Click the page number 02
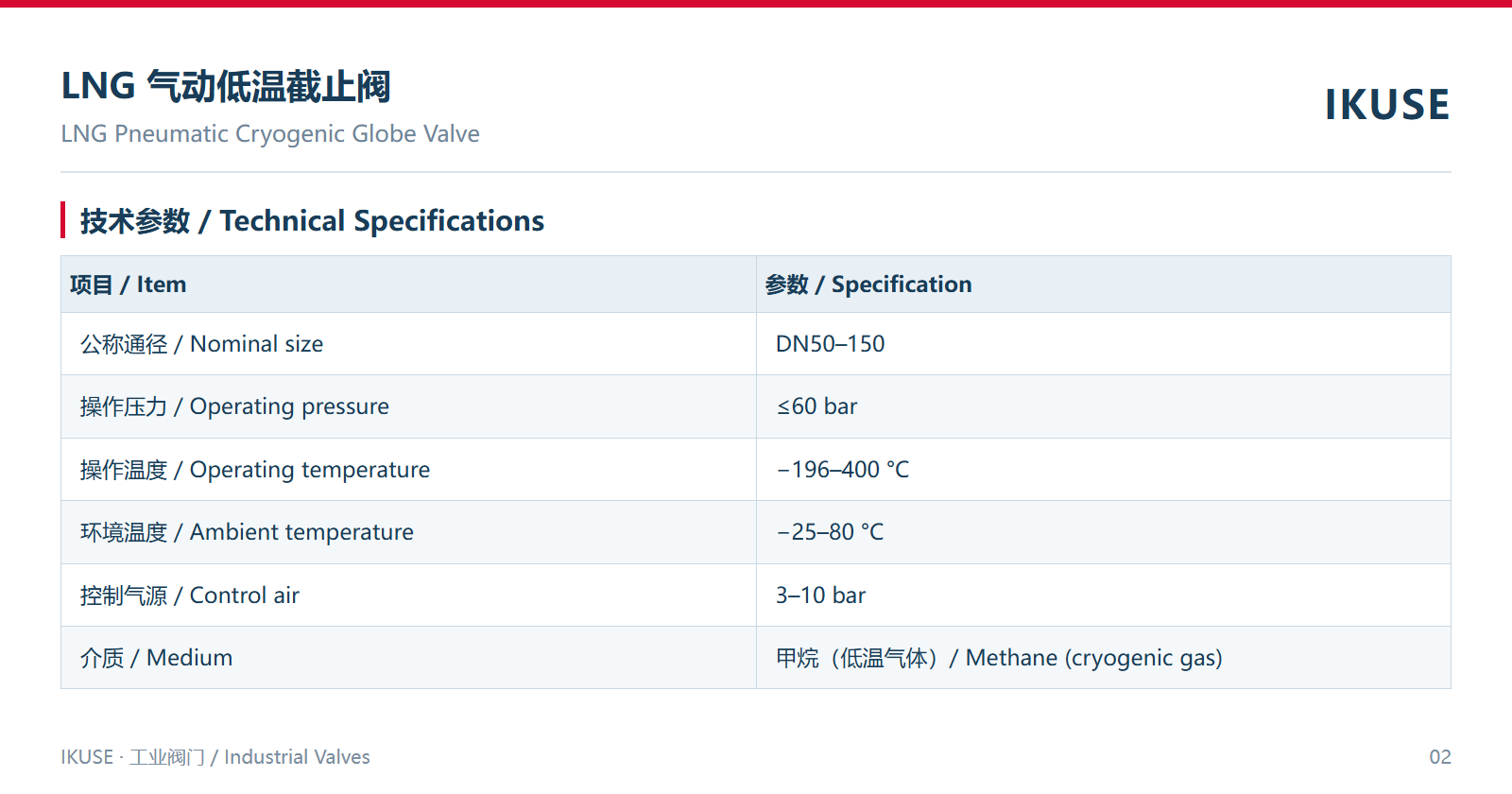Image resolution: width=1512 pixels, height=794 pixels. 1440,757
